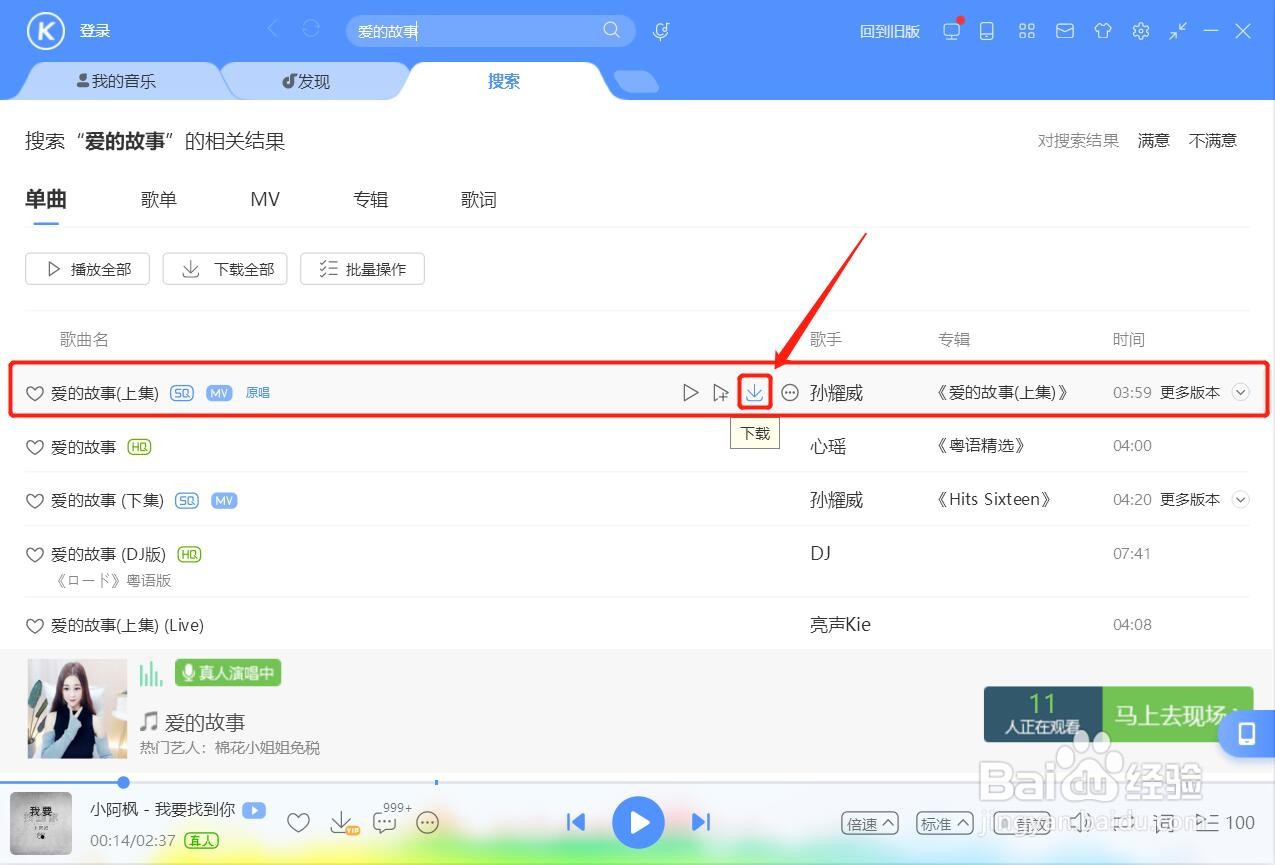The height and width of the screenshot is (865, 1275).
Task: Open the apps grid icon
Action: pos(1026,31)
